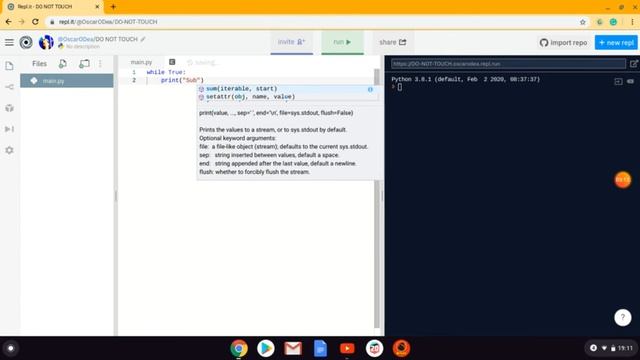Select the Repl.it DO NOT TOUCH browser tab
640x360 pixels.
[x=53, y=7]
